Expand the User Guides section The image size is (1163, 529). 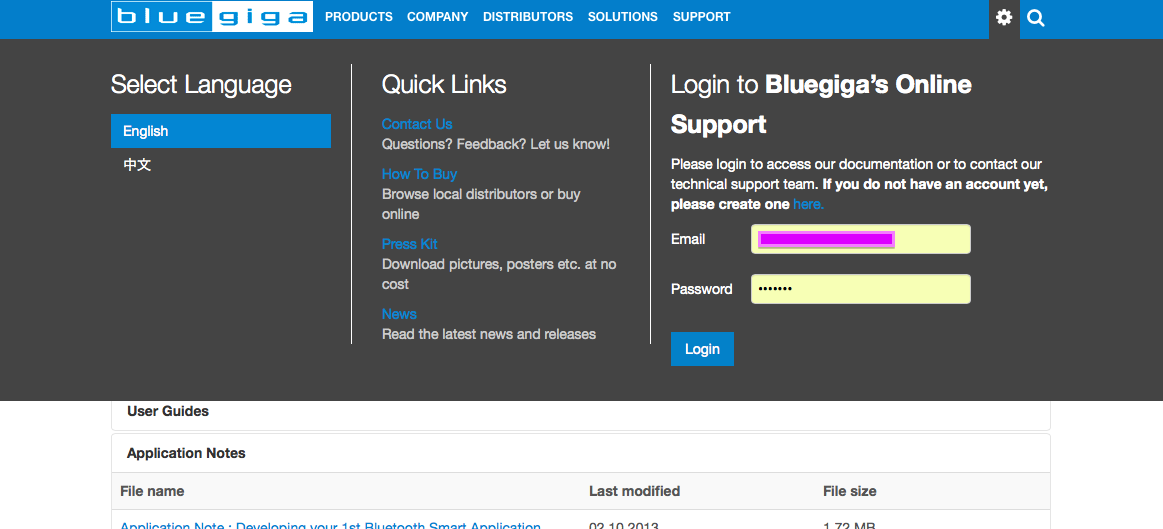[168, 411]
